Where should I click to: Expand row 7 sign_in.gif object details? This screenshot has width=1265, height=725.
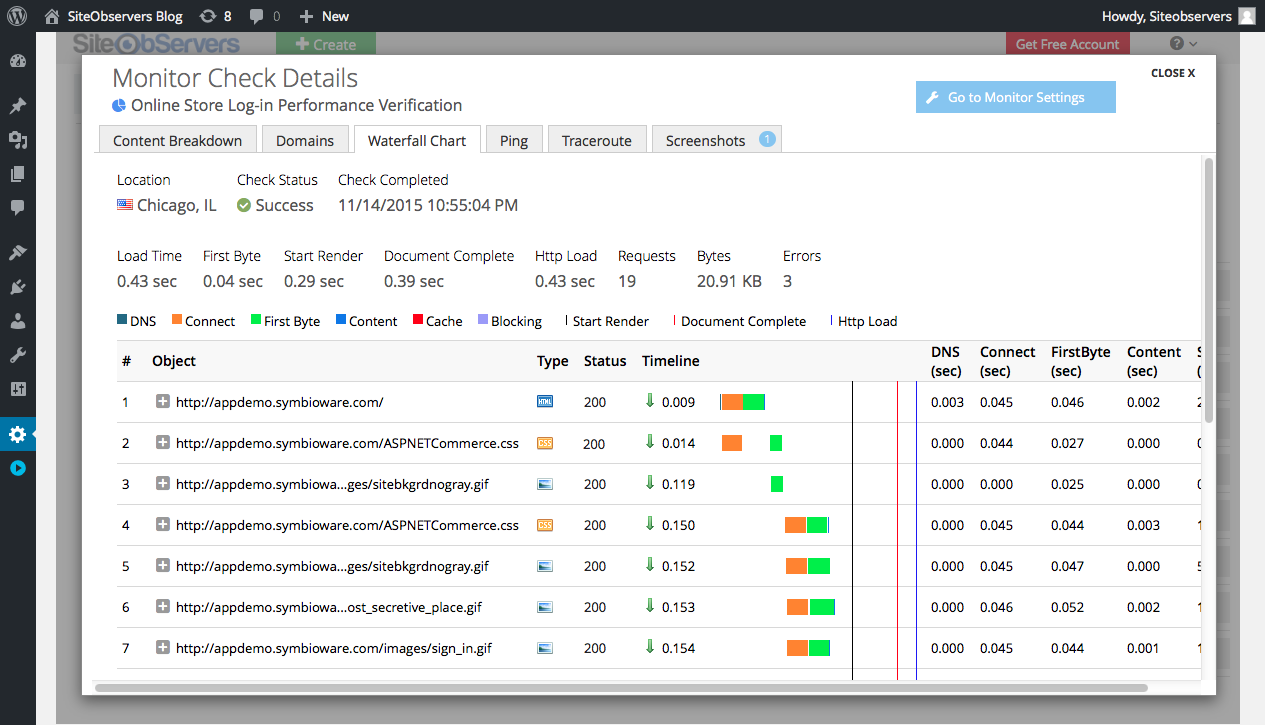click(x=162, y=648)
